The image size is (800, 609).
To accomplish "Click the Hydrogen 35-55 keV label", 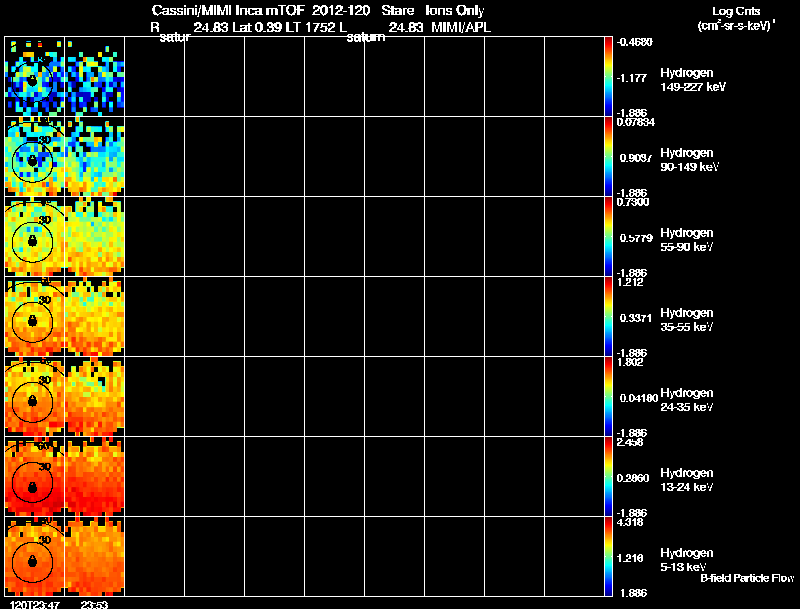I will [x=687, y=320].
